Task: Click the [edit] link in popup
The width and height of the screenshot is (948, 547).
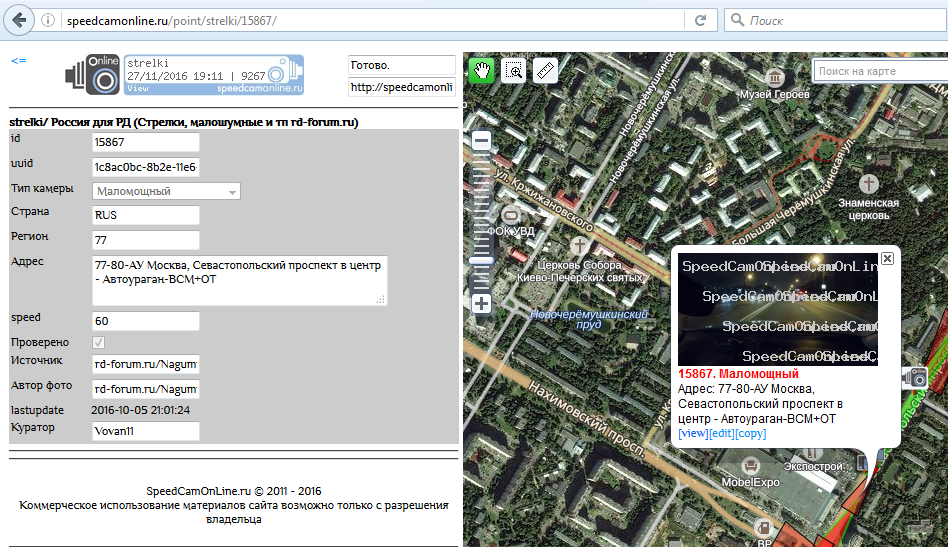Action: coord(721,433)
